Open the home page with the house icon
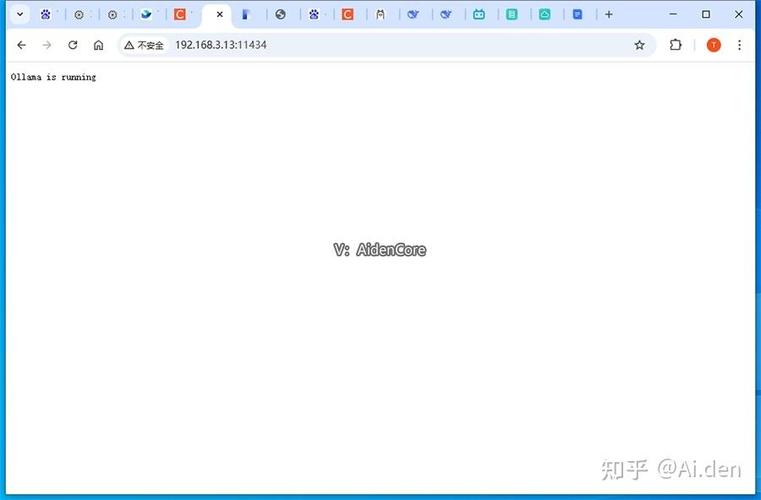 (99, 45)
